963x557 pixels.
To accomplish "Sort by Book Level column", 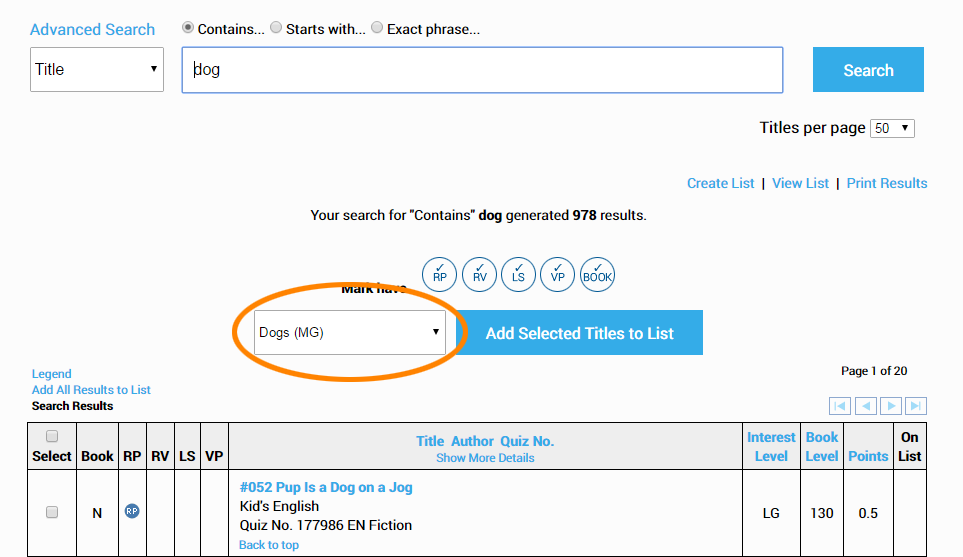I will [x=822, y=446].
